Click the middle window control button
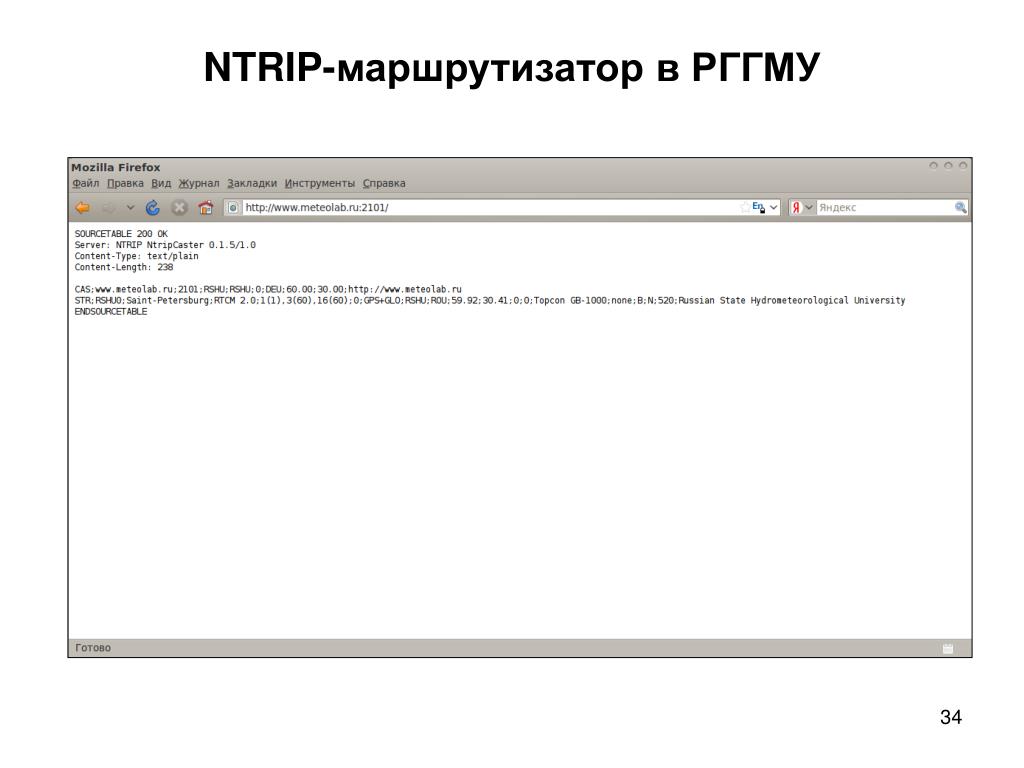This screenshot has width=1024, height=768. [x=948, y=166]
